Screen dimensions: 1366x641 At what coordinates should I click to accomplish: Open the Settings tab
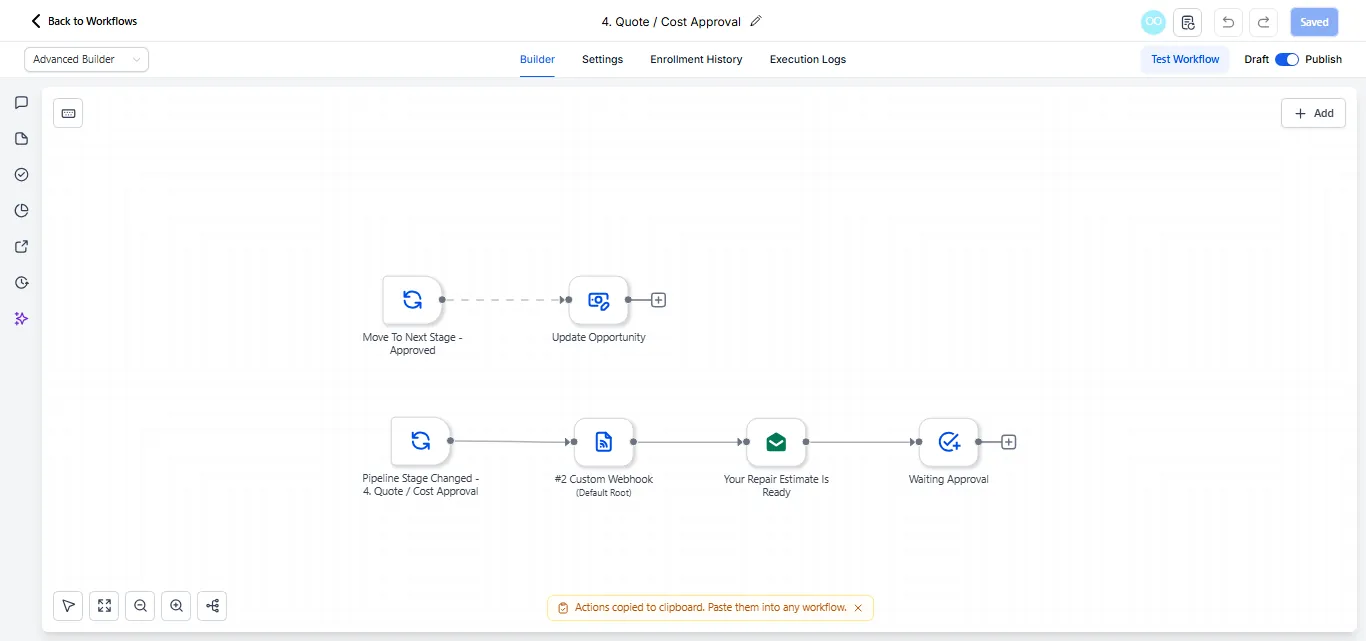coord(602,60)
